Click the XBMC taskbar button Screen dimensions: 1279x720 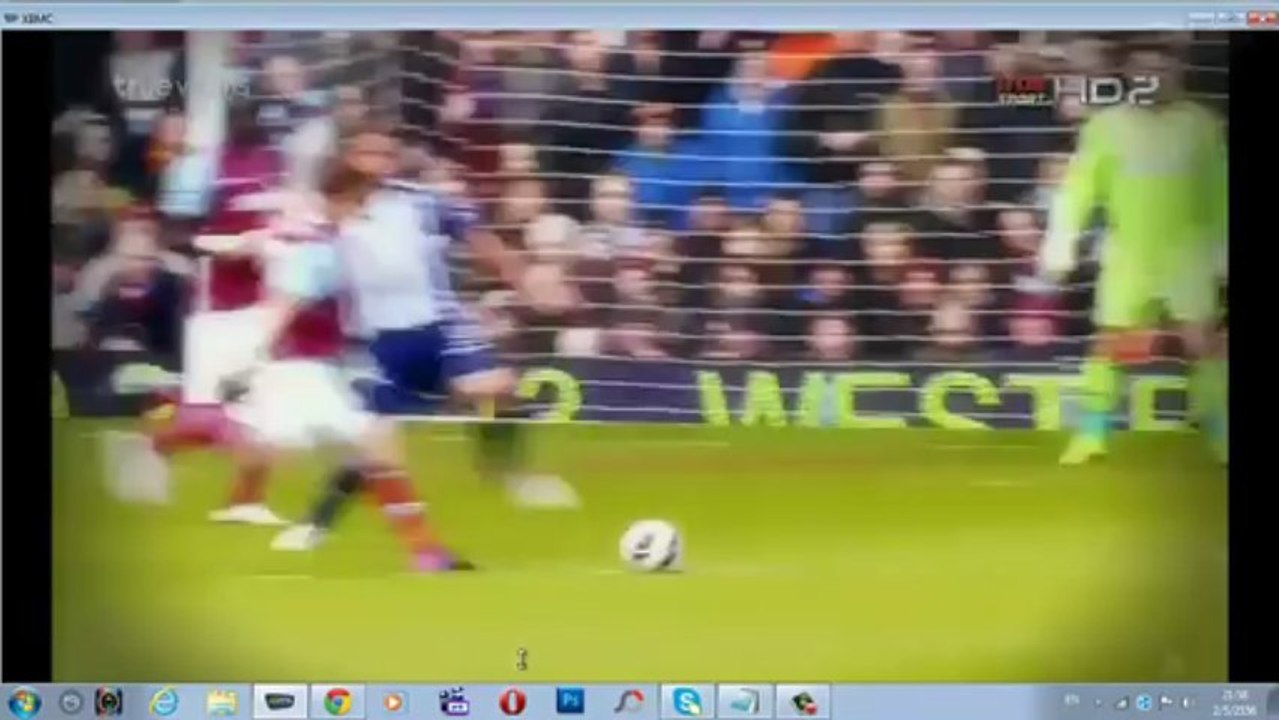(279, 702)
